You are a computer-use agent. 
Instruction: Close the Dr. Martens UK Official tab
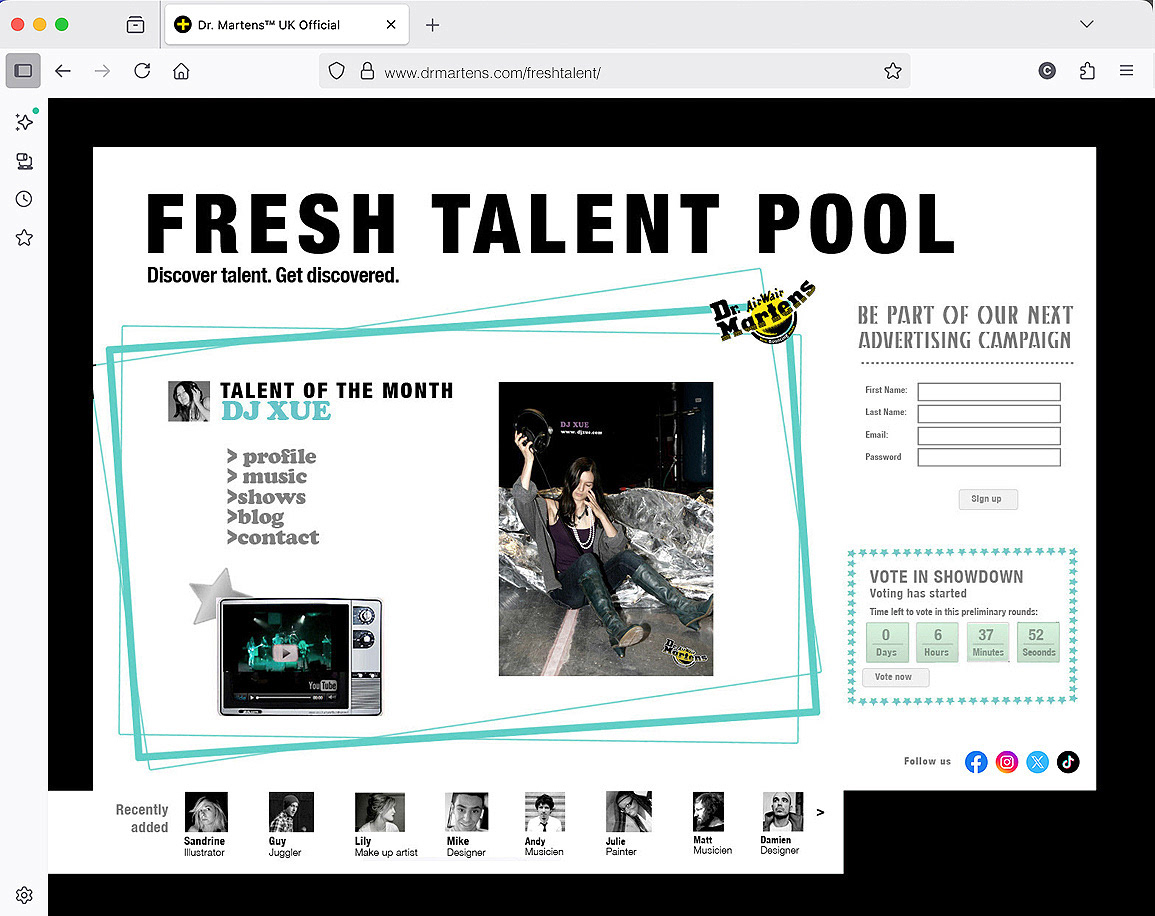point(391,25)
